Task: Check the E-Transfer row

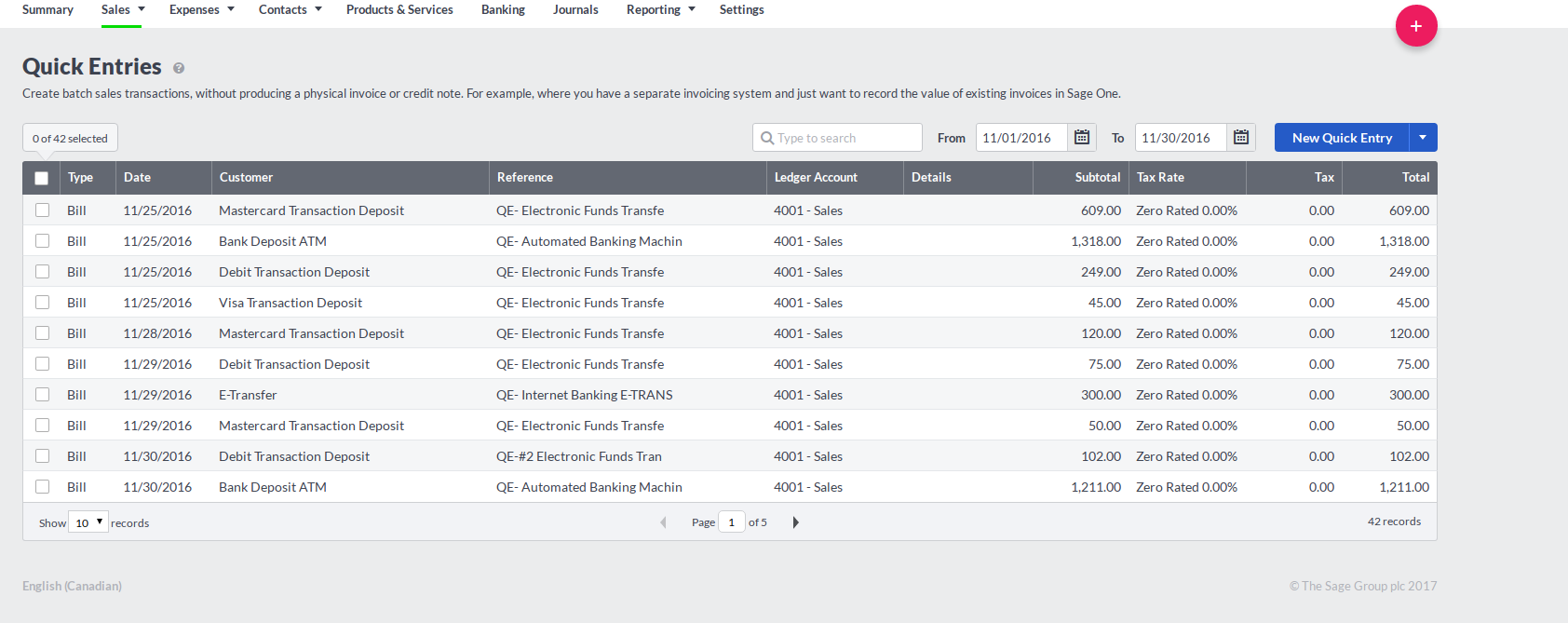Action: 42,395
